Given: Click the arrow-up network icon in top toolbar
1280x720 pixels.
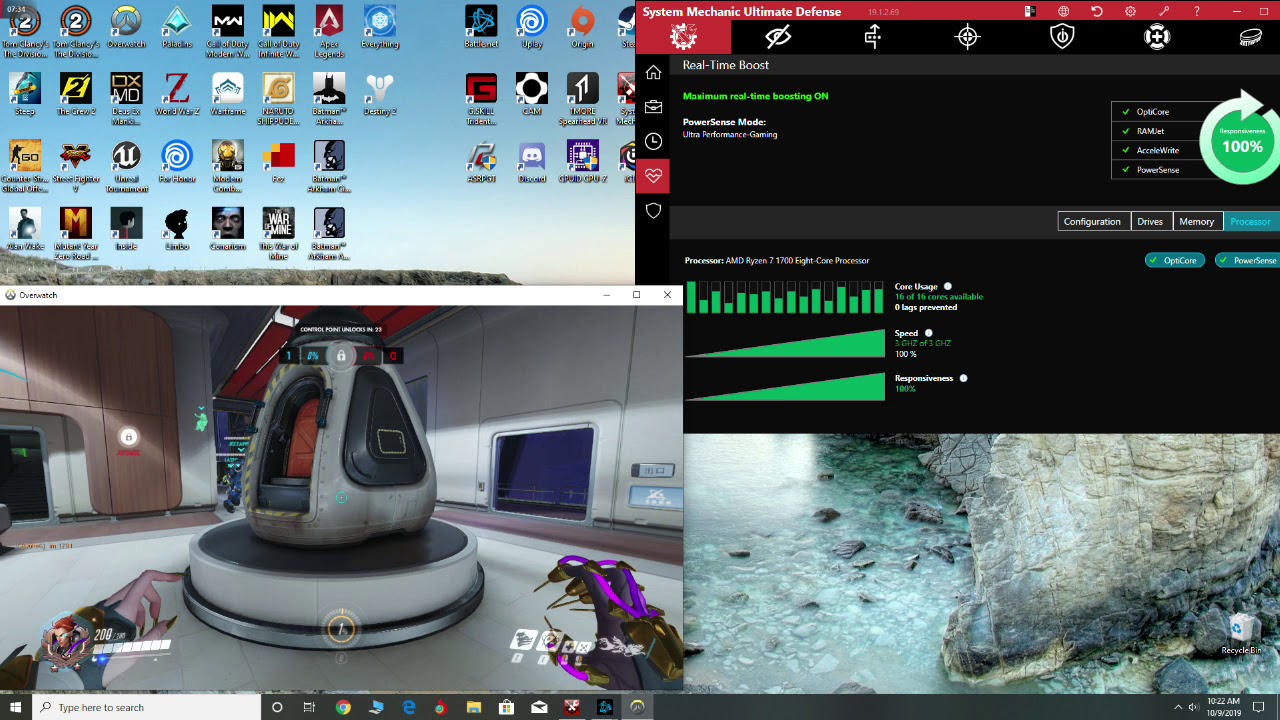Looking at the screenshot, I should (873, 37).
